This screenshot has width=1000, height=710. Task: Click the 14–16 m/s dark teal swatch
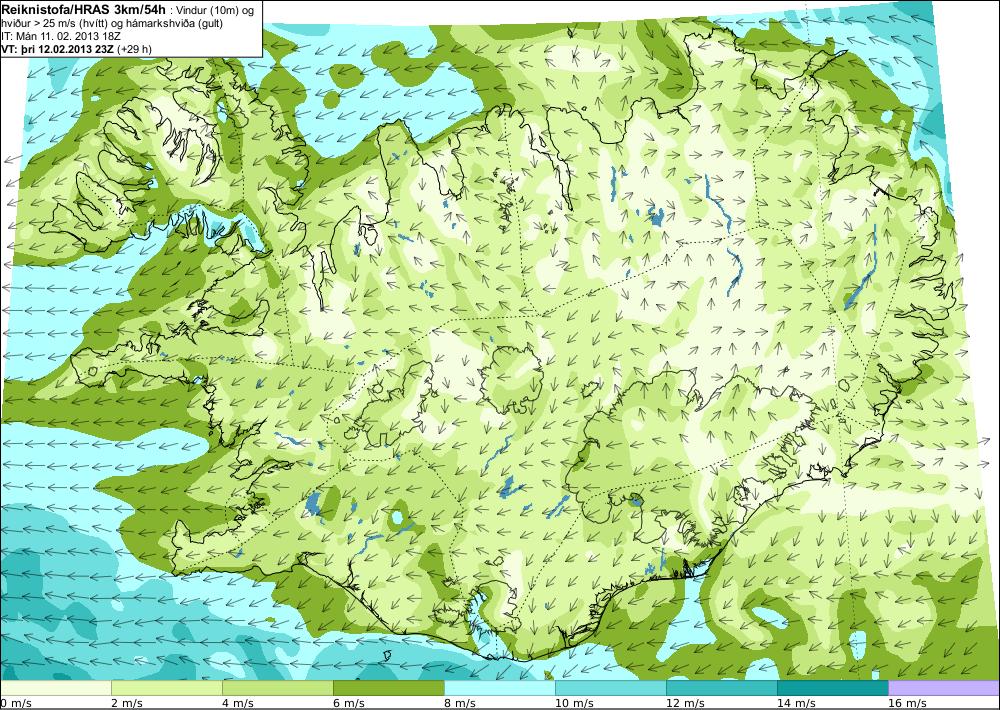point(833,688)
